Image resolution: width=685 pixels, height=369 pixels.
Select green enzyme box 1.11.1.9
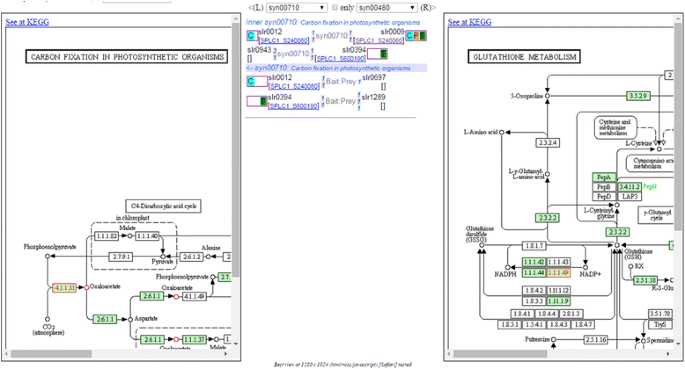pos(558,301)
